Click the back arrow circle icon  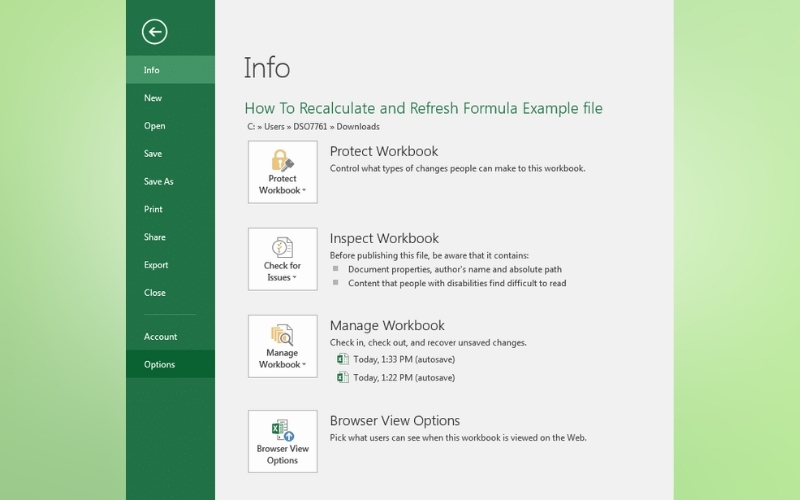(x=154, y=32)
